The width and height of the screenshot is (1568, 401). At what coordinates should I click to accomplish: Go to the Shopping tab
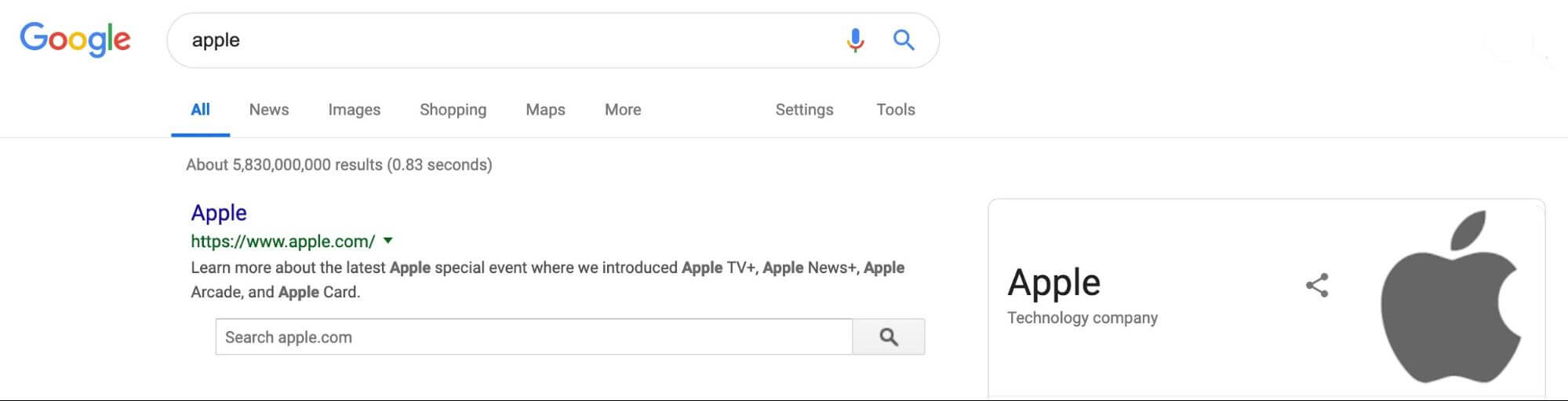(x=453, y=110)
